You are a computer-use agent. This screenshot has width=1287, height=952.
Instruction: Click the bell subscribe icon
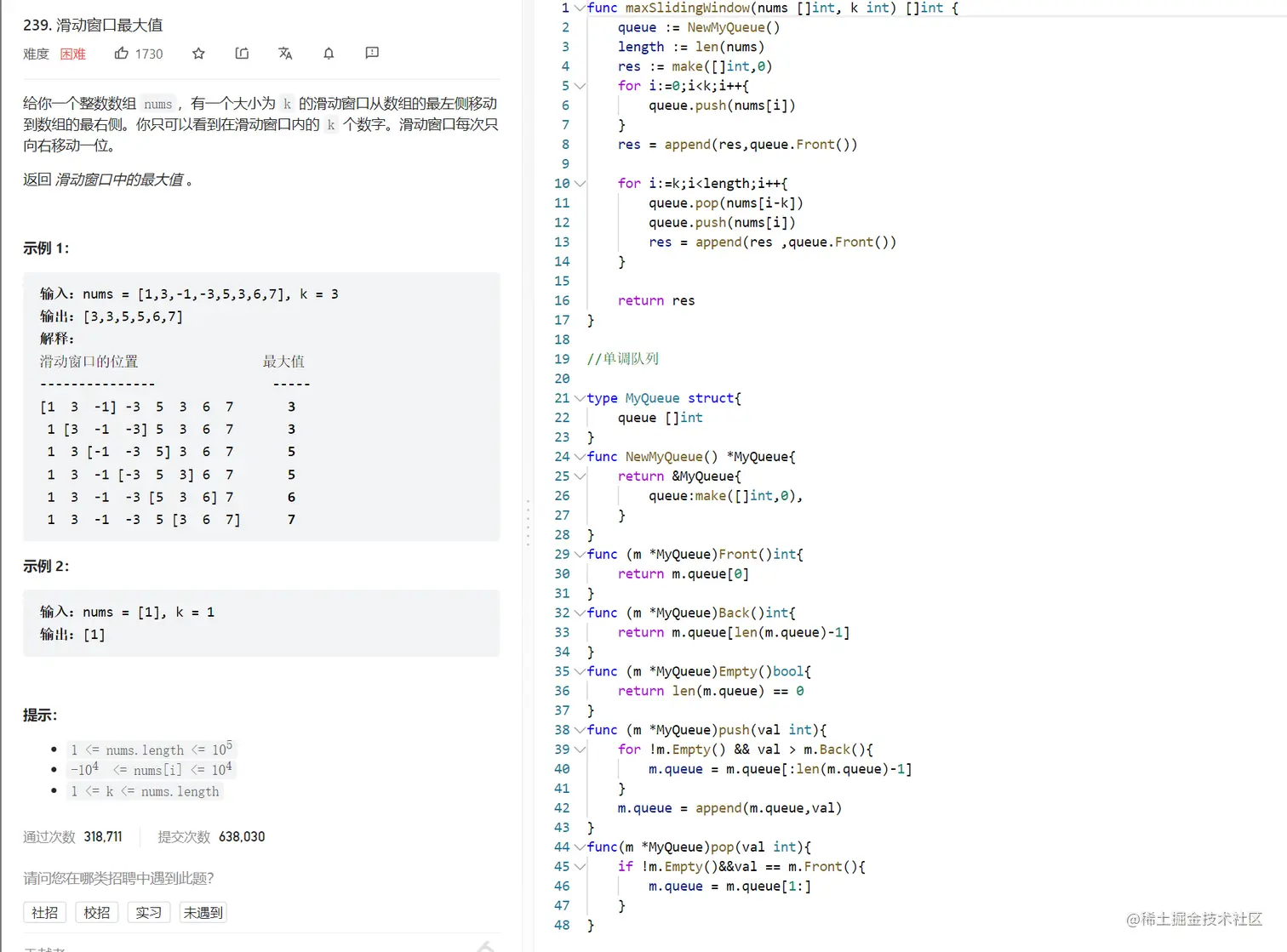[329, 54]
